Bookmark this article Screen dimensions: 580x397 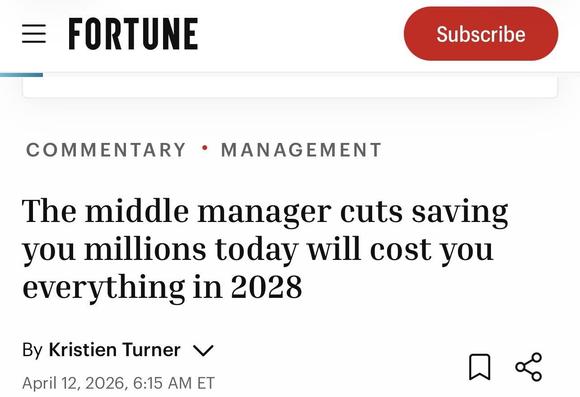tap(480, 367)
